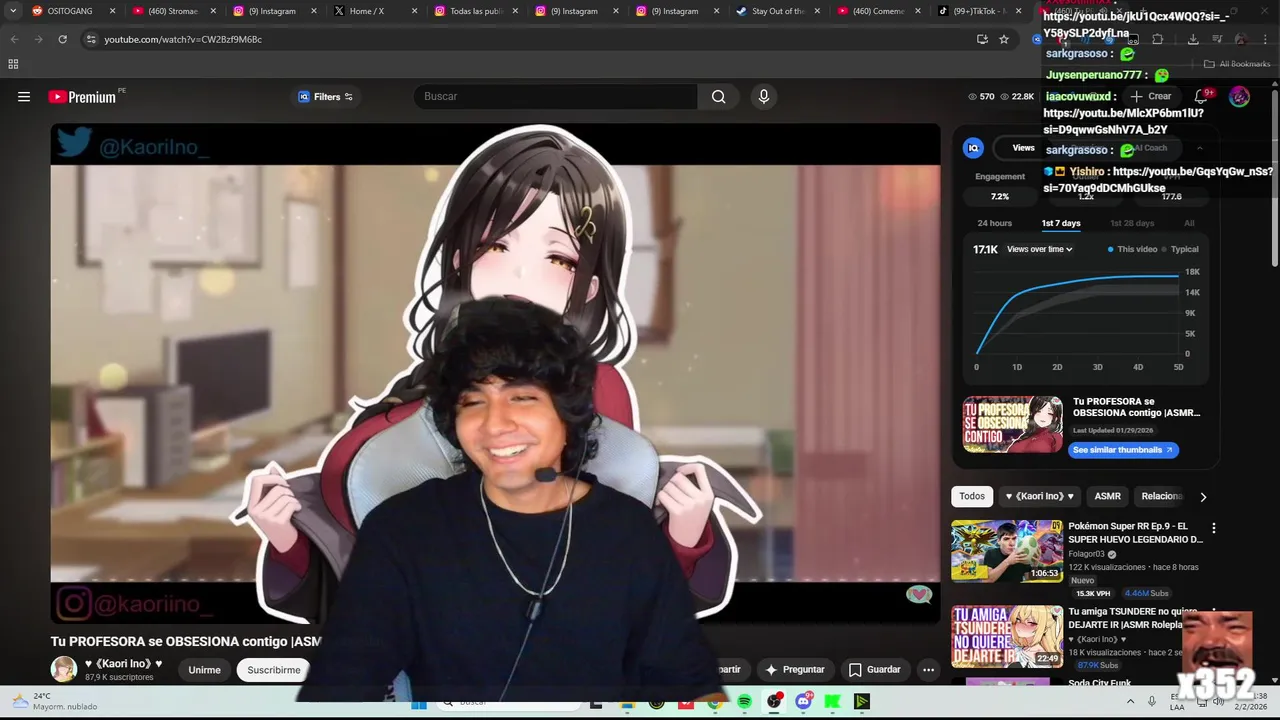Open the account avatar menu
The width and height of the screenshot is (1280, 720).
[x=1239, y=96]
